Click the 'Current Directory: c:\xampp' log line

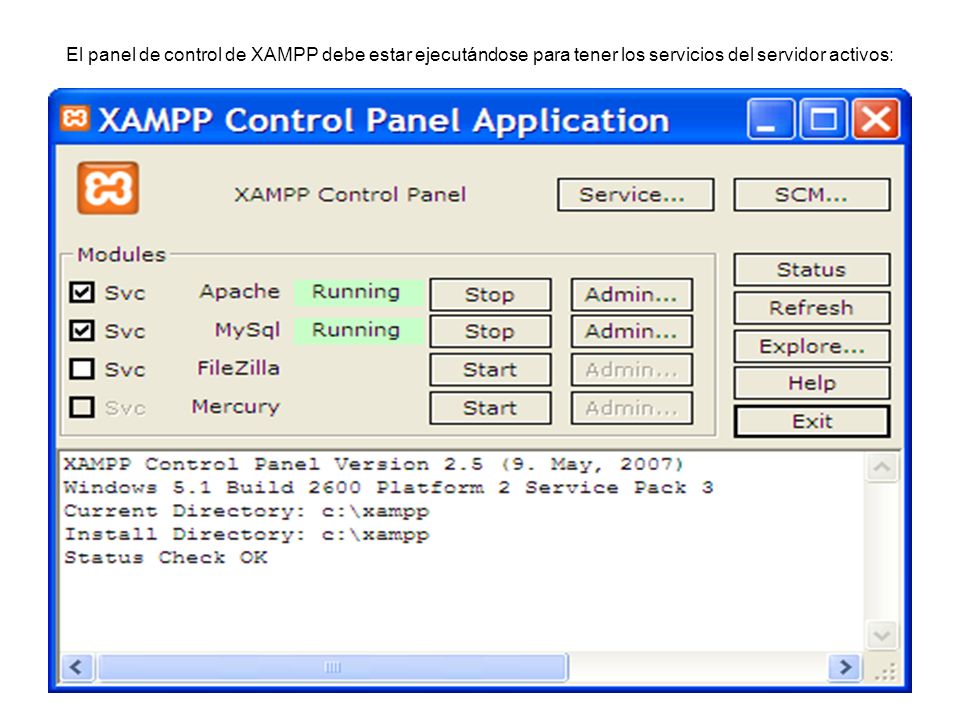pos(247,511)
